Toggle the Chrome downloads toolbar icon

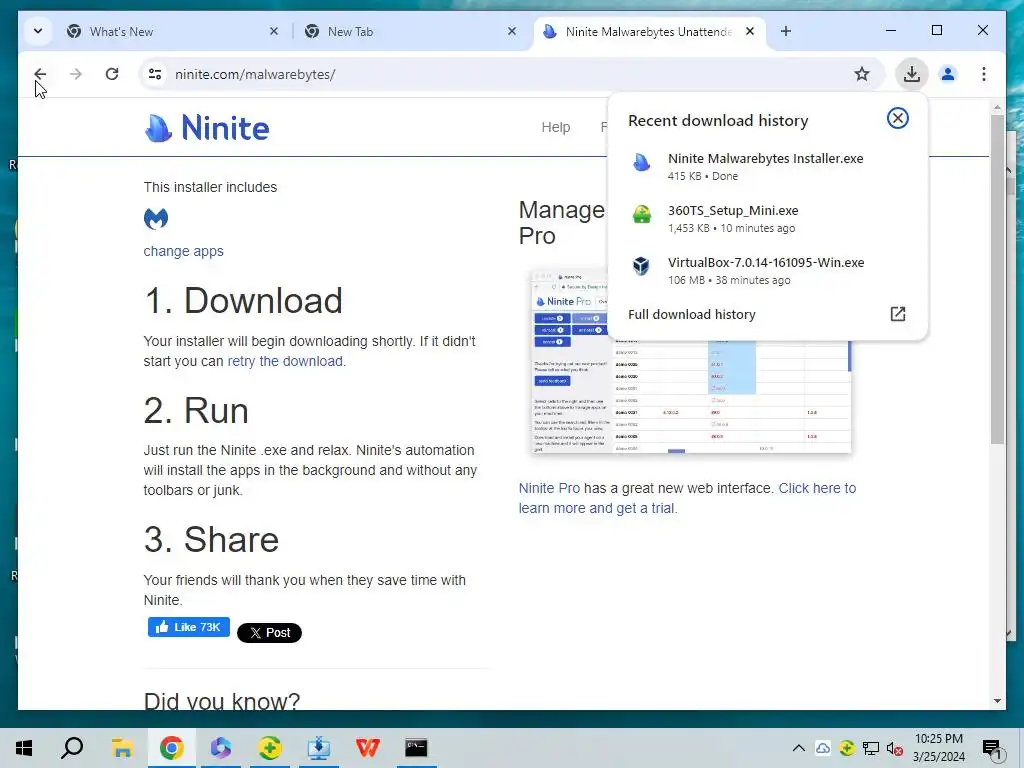point(912,74)
